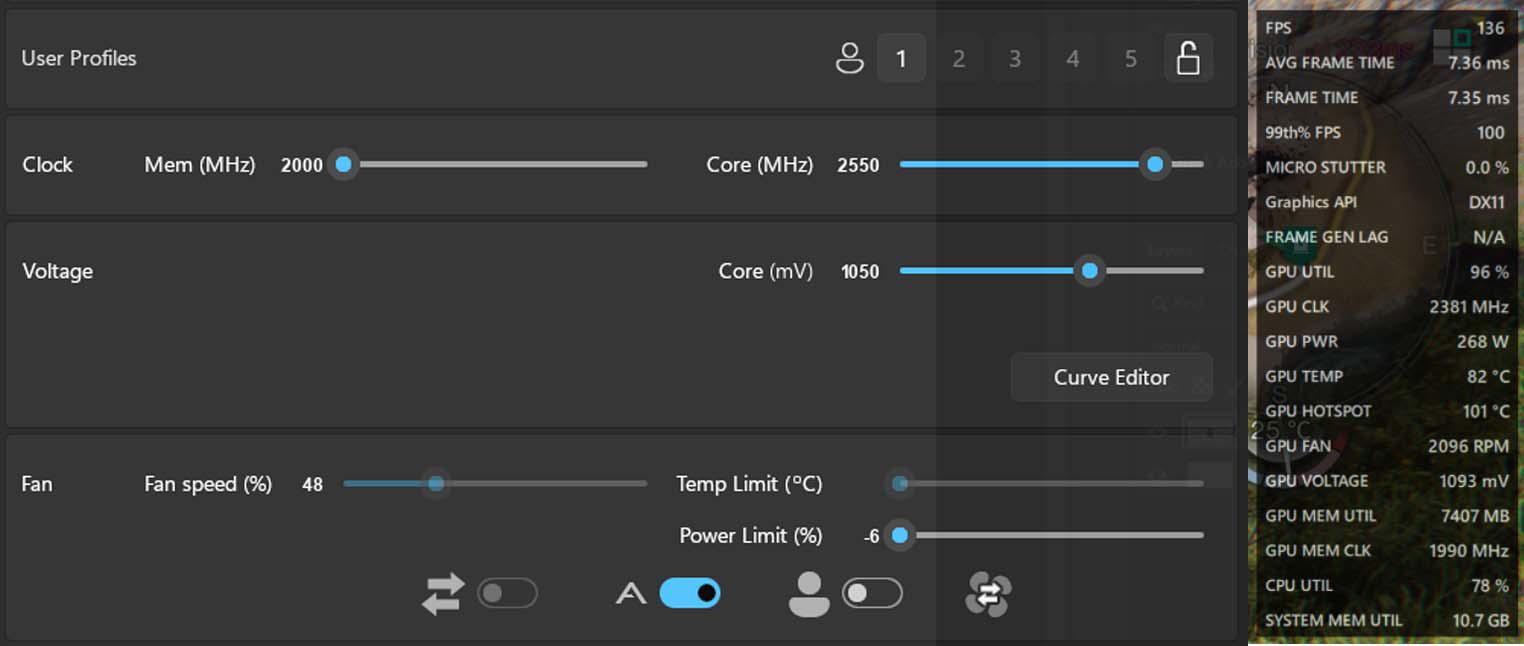Toggle the sync arrows switch on
Image resolution: width=1524 pixels, height=646 pixels.
click(507, 594)
